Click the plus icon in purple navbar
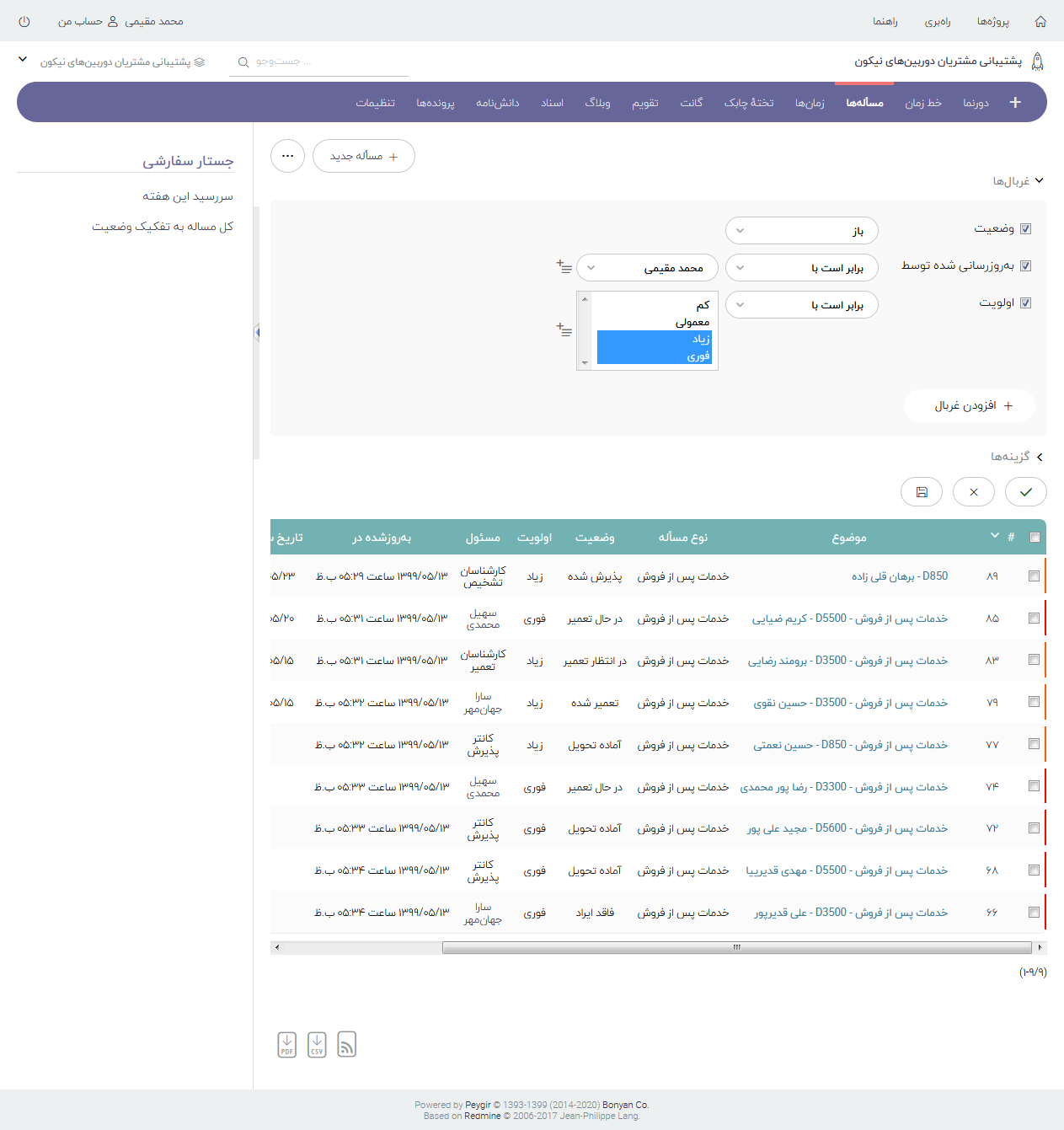The height and width of the screenshot is (1130, 1064). click(x=1015, y=102)
